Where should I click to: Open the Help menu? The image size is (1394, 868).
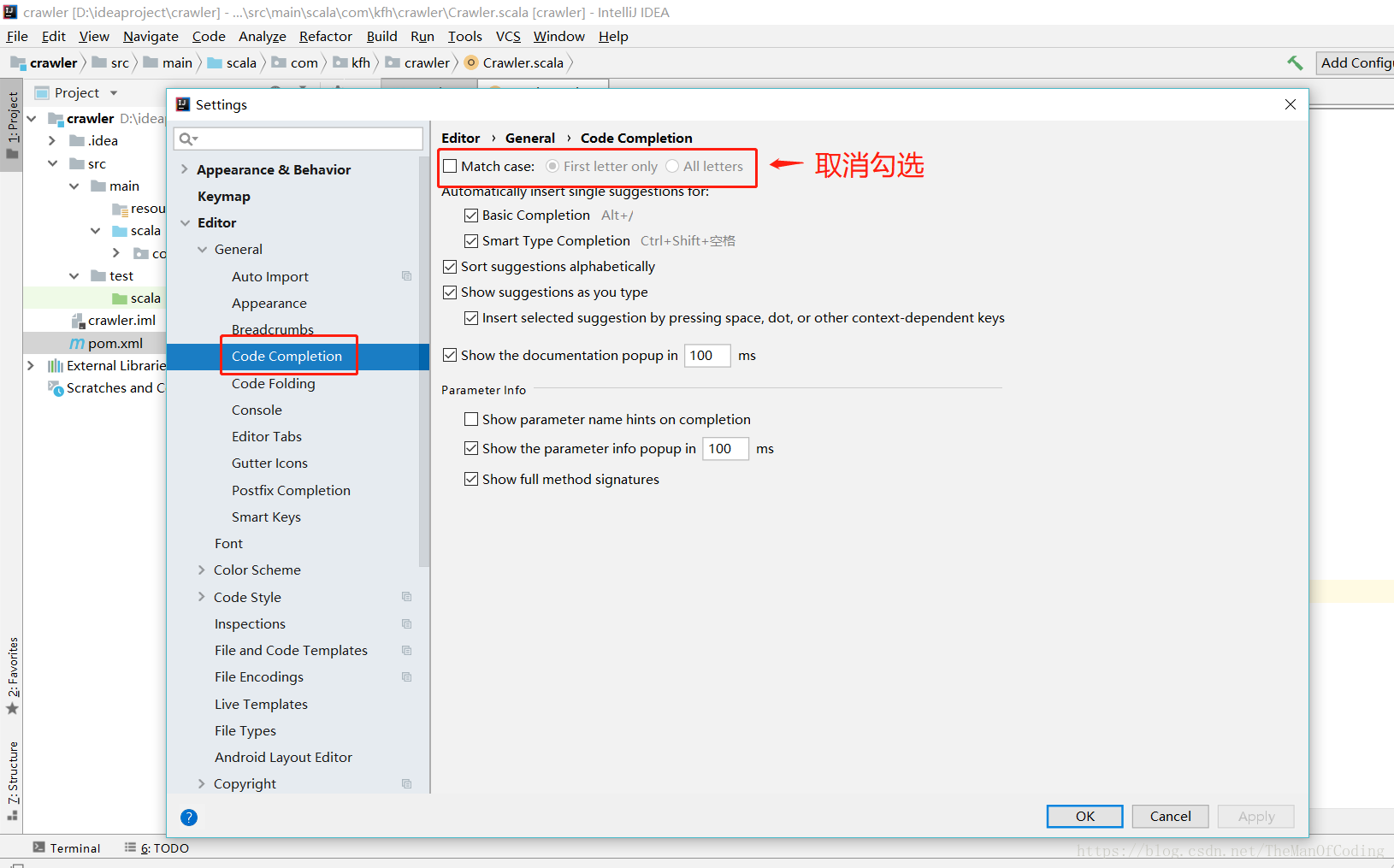613,36
